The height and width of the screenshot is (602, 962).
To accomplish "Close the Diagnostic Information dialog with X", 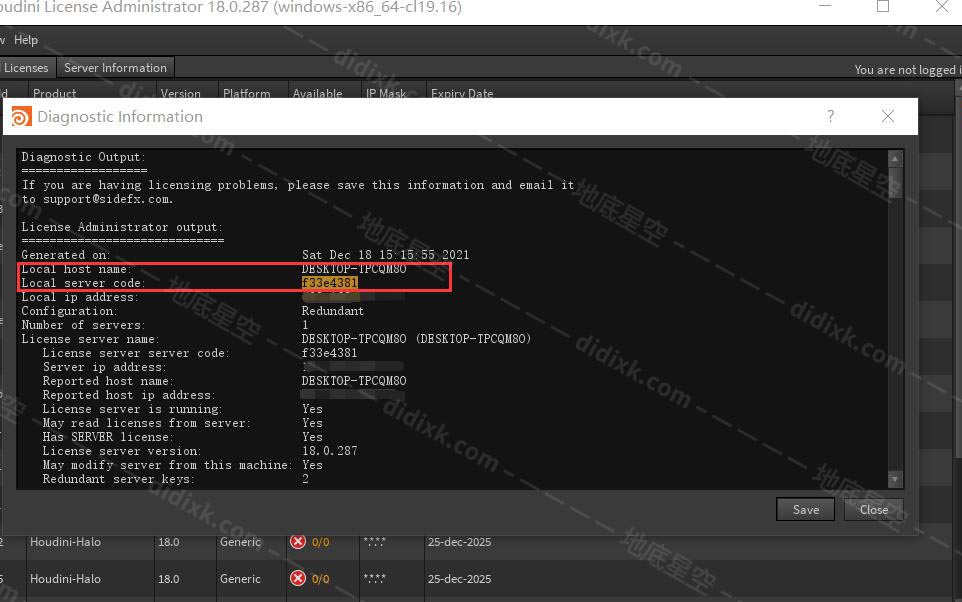I will tap(887, 116).
